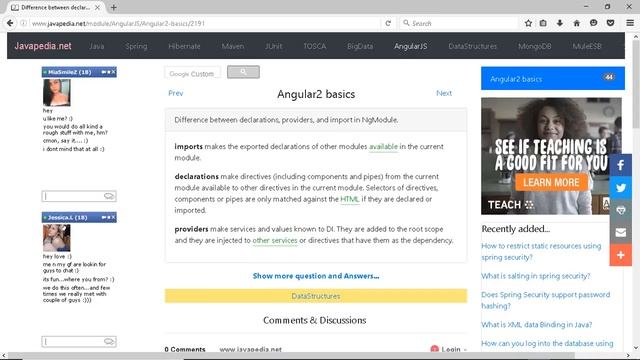Send the message in JessicaL chat box
Image resolution: width=640 pixels, height=360 pixels.
click(x=109, y=341)
